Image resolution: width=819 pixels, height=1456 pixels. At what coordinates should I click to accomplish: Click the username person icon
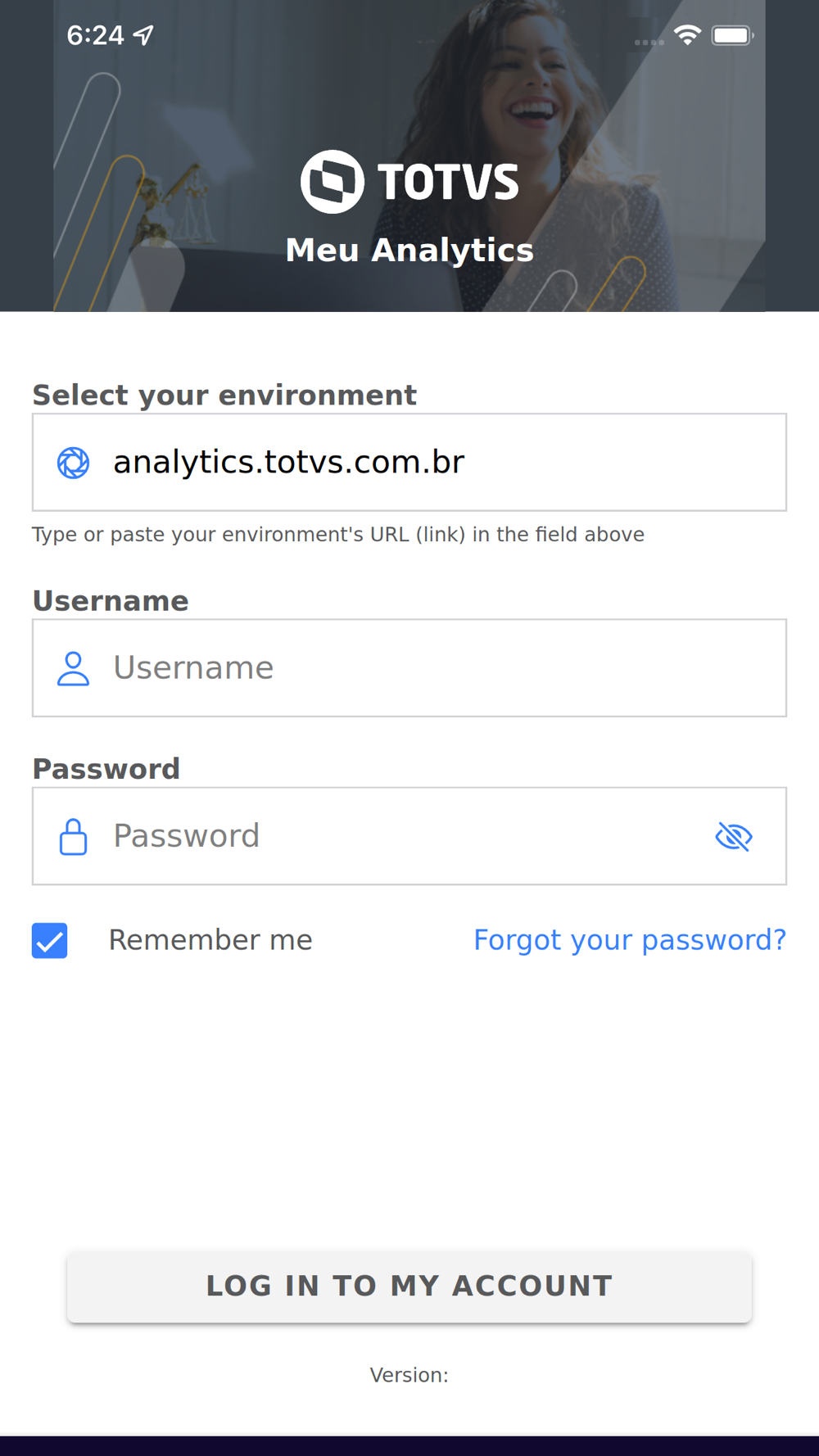coord(73,668)
